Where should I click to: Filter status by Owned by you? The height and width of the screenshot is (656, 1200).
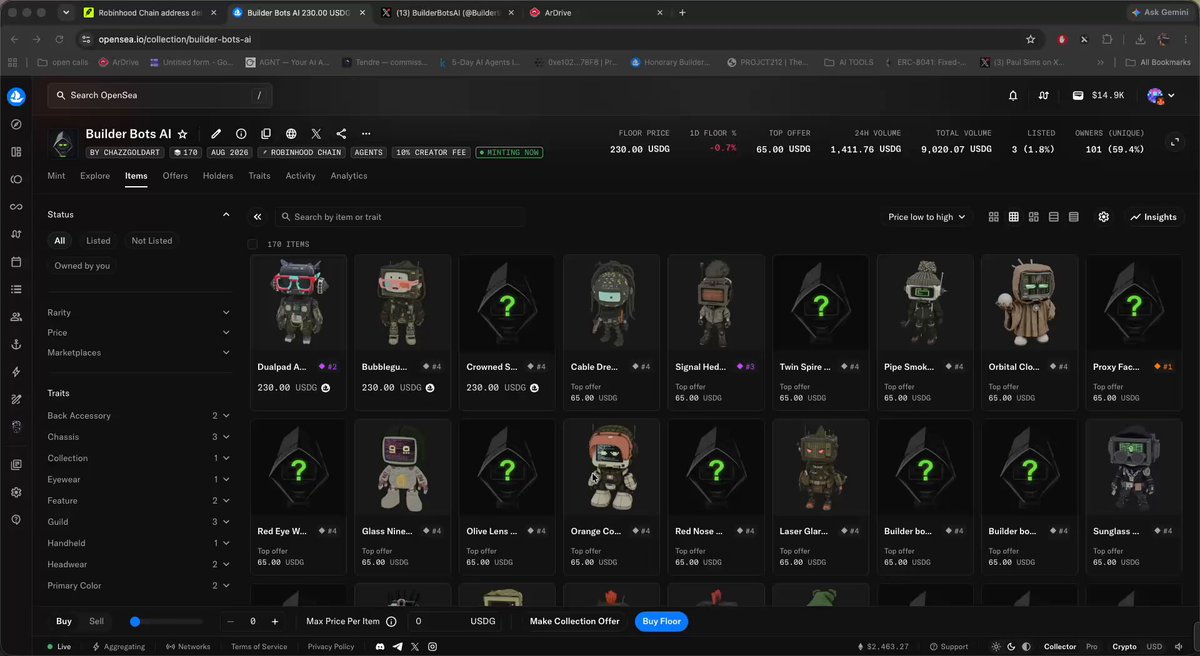(x=82, y=266)
